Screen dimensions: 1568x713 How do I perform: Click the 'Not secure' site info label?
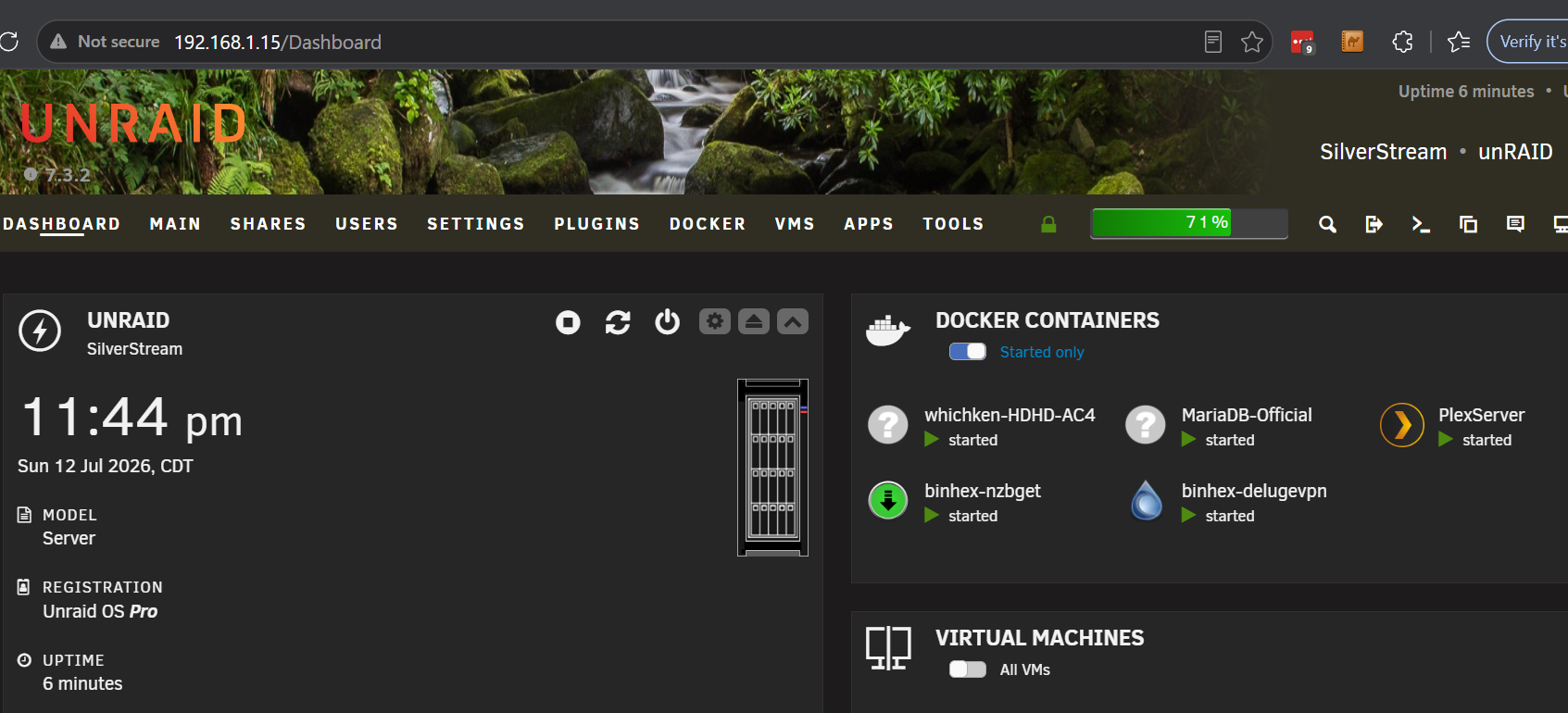[106, 42]
